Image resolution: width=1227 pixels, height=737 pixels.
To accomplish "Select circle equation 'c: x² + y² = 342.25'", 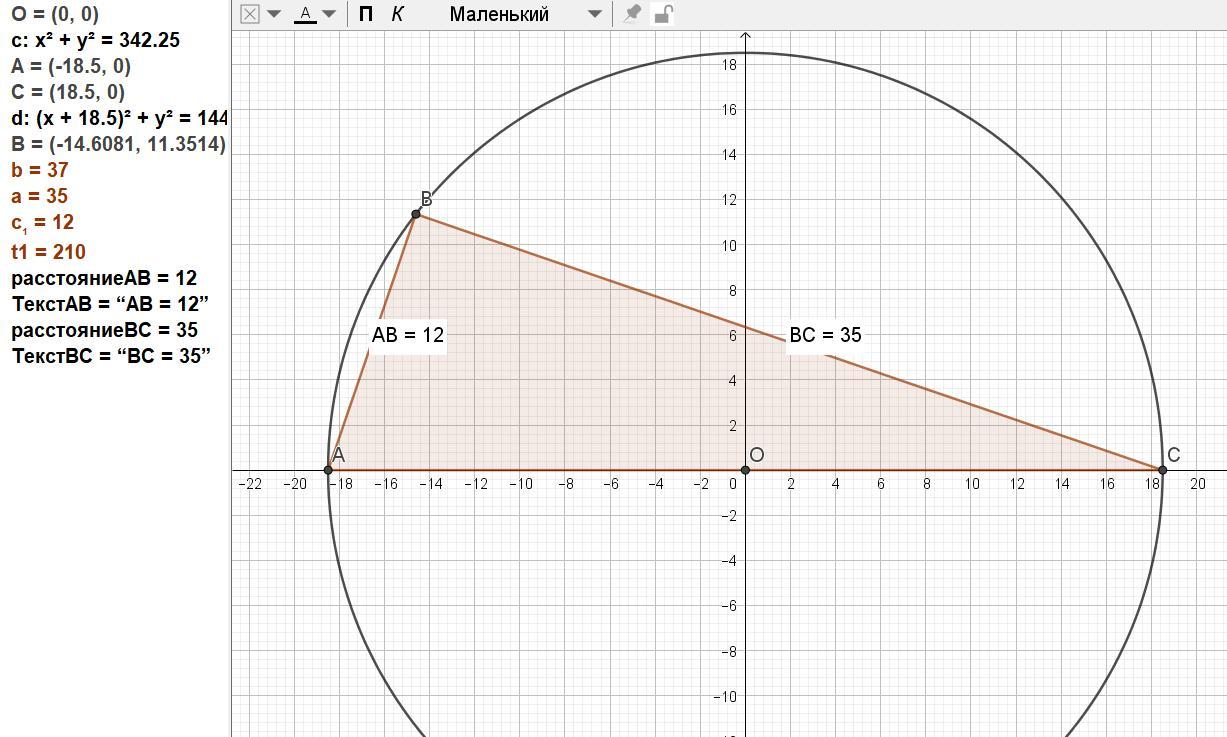I will (x=96, y=40).
